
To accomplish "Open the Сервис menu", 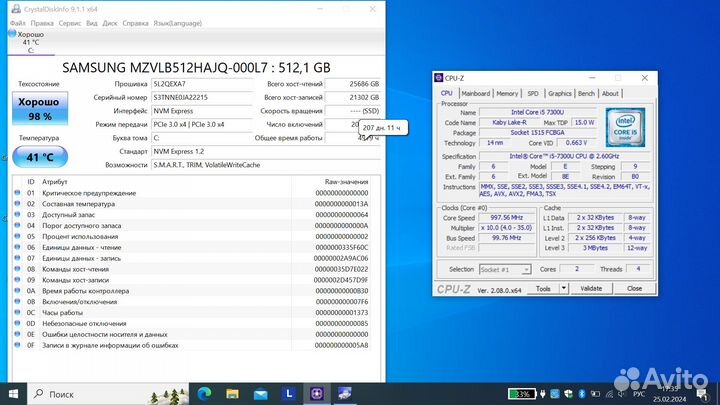I will pos(70,23).
